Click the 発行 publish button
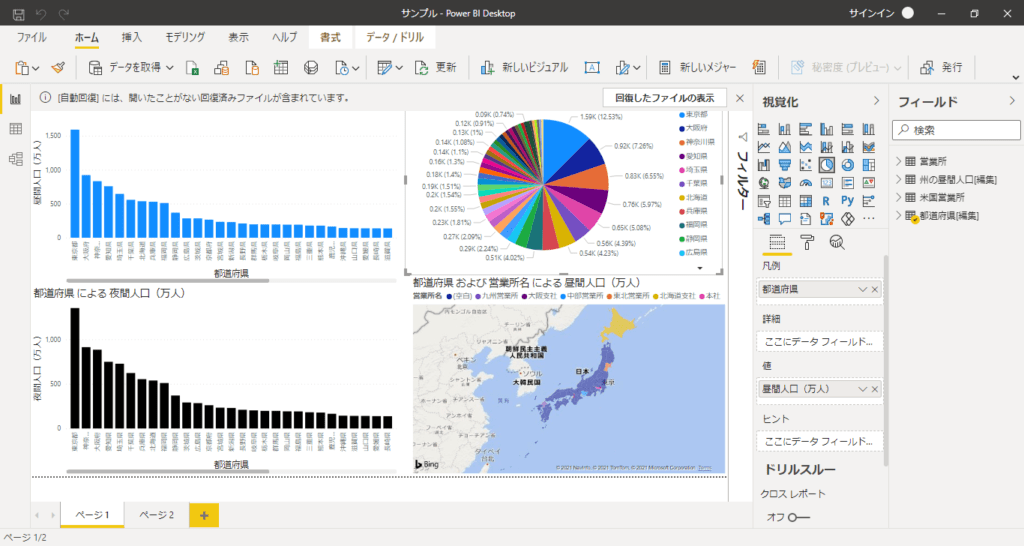1024x546 pixels. click(941, 67)
